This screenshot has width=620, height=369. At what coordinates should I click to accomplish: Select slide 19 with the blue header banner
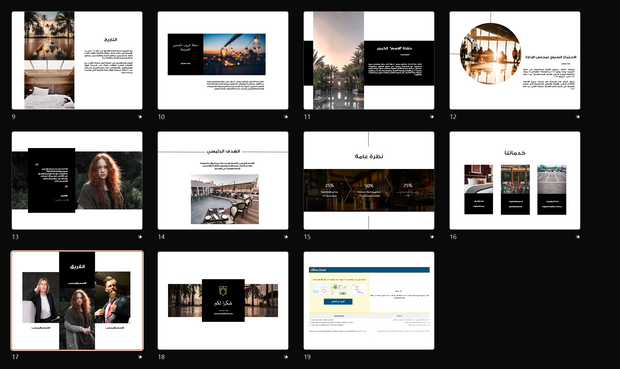pyautogui.click(x=369, y=301)
